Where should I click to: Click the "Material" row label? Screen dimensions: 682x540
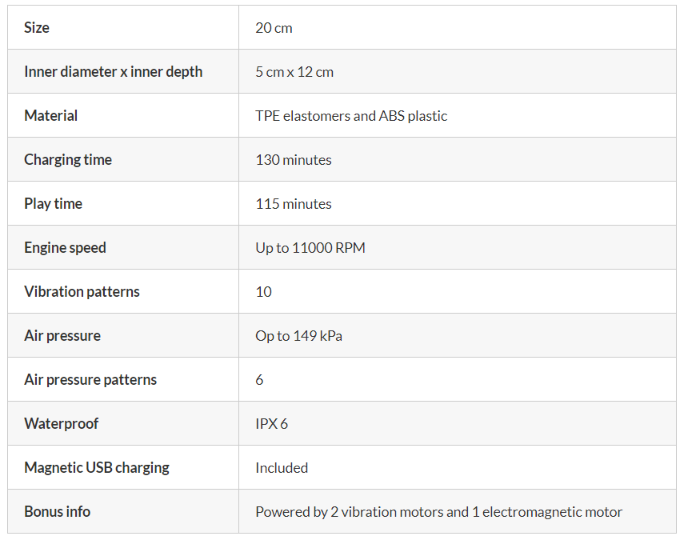click(x=51, y=116)
